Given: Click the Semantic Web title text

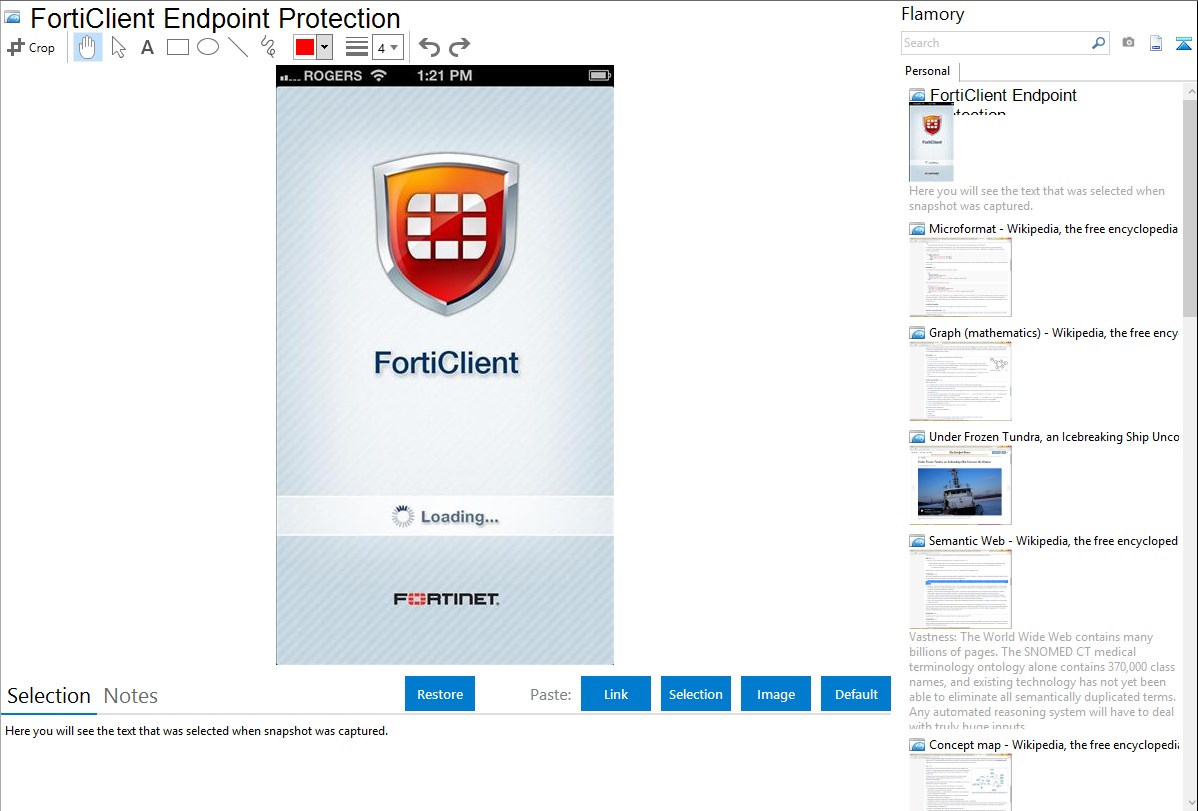Looking at the screenshot, I should (x=1053, y=540).
